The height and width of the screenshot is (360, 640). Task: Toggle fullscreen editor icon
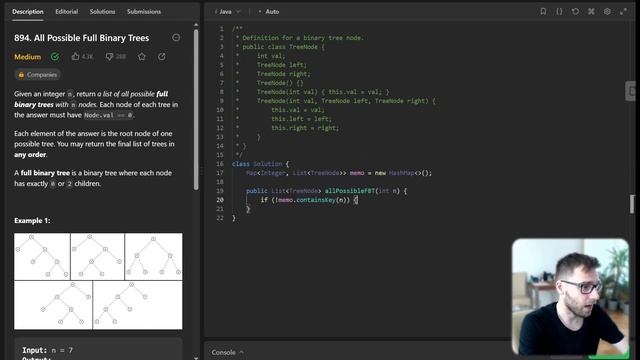click(x=623, y=11)
